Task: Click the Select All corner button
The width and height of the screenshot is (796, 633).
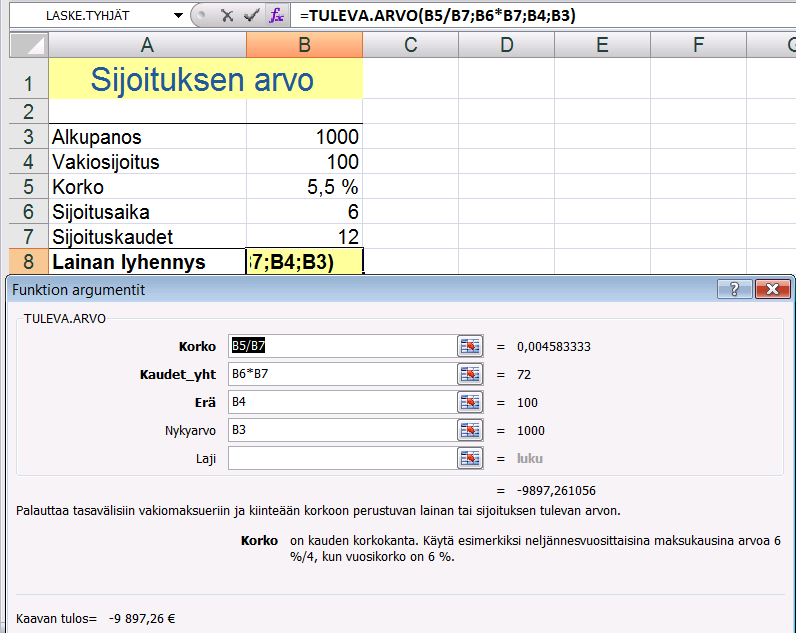Action: click(x=29, y=45)
